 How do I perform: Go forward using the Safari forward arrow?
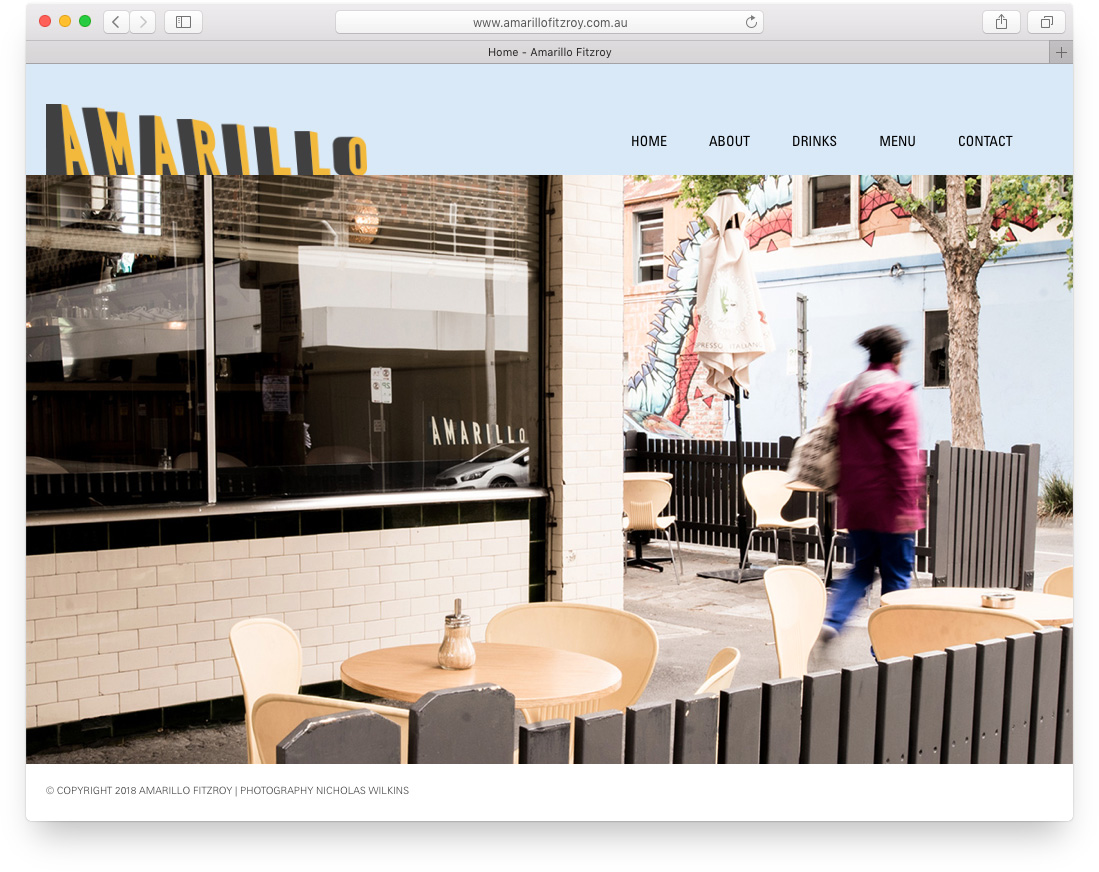point(143,22)
